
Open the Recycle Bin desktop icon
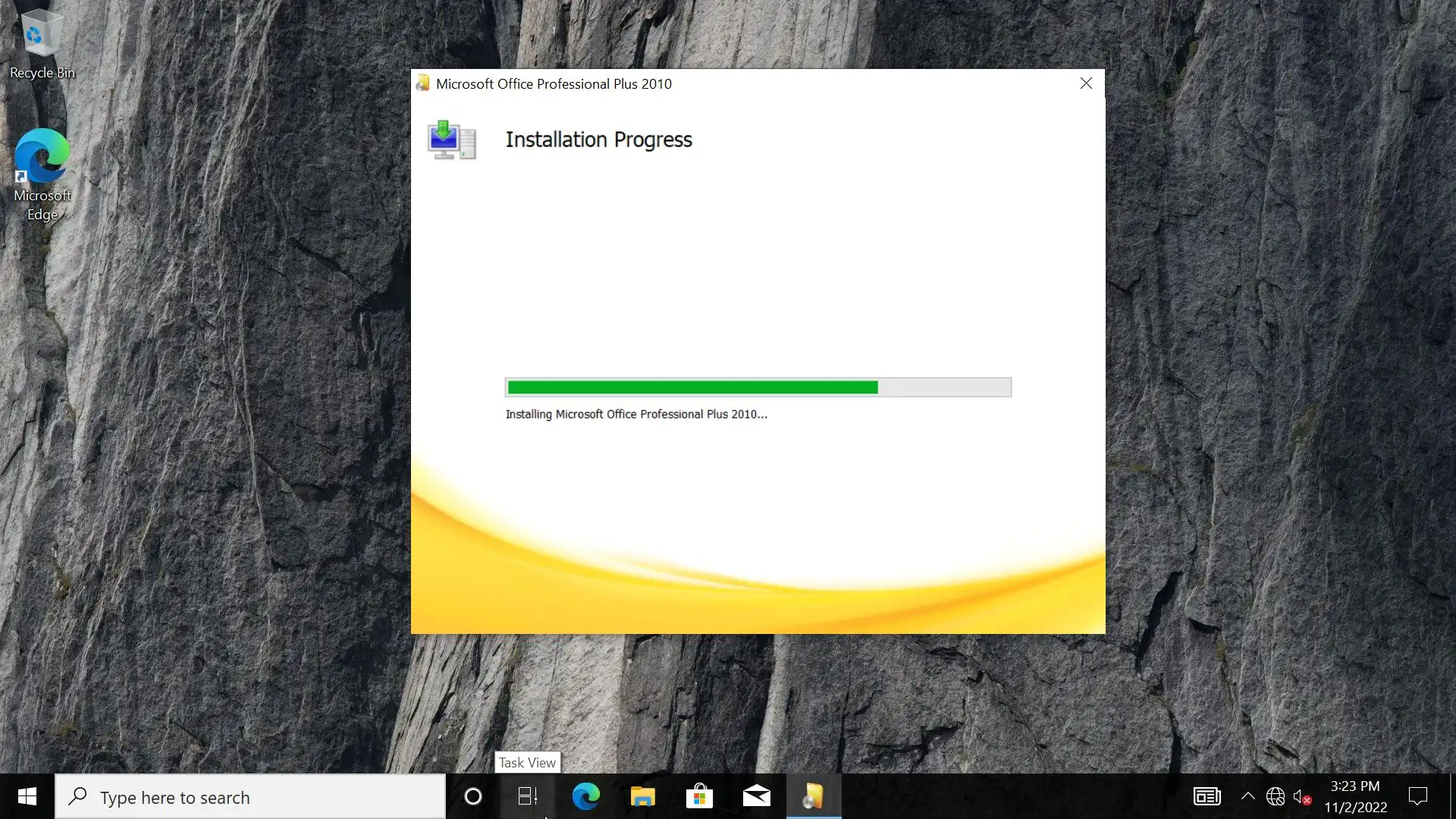pos(42,44)
